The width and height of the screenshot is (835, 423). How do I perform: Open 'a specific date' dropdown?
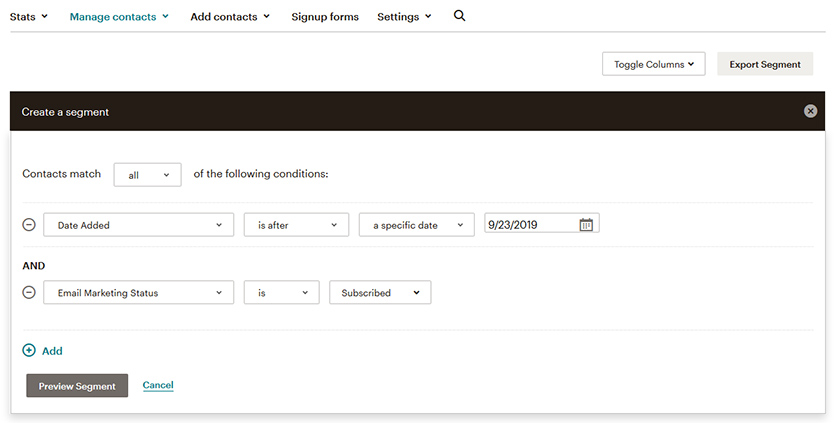[x=417, y=225]
